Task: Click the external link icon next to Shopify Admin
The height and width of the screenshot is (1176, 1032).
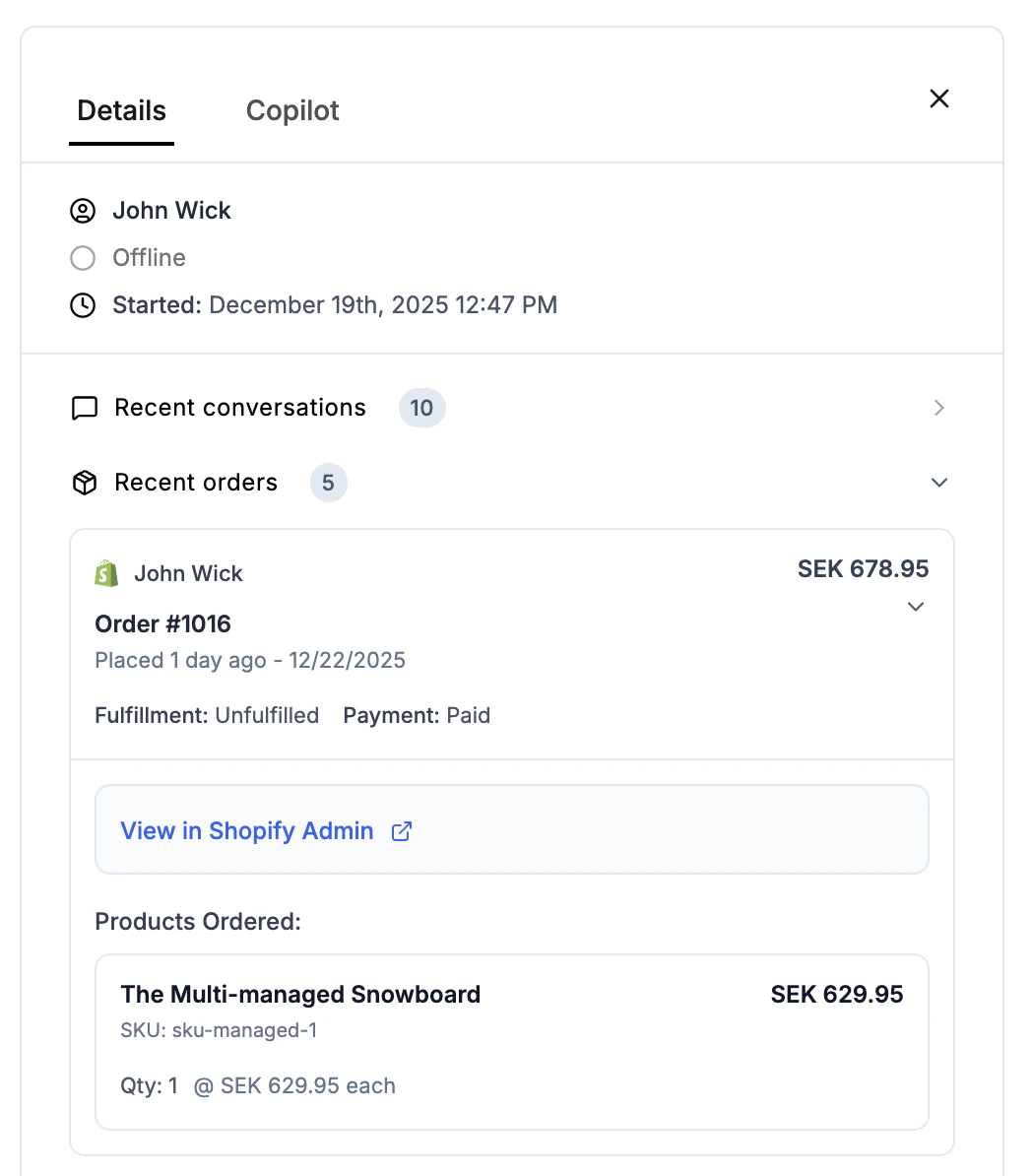Action: 401,830
